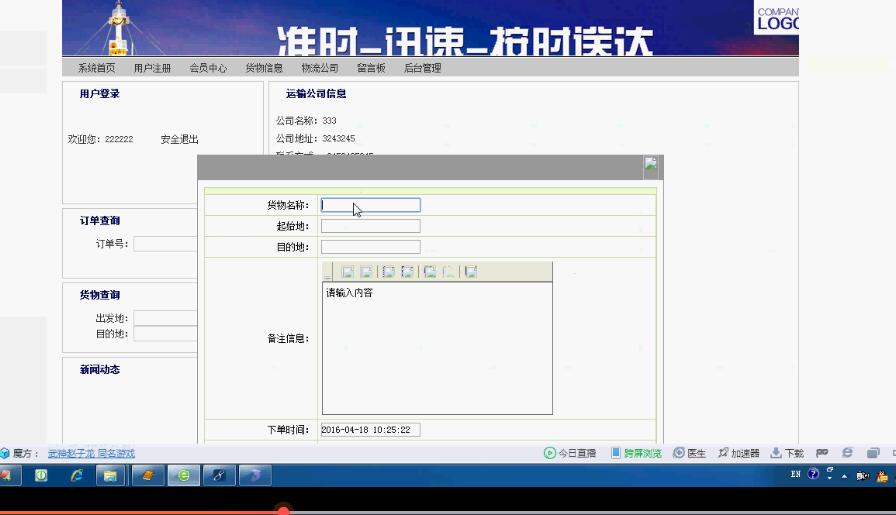Click the glasses-like icon after 下载
This screenshot has width=896, height=515.
click(x=822, y=453)
